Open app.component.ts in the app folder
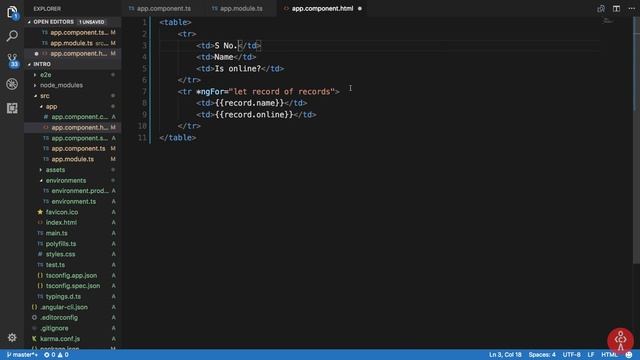 [x=73, y=149]
